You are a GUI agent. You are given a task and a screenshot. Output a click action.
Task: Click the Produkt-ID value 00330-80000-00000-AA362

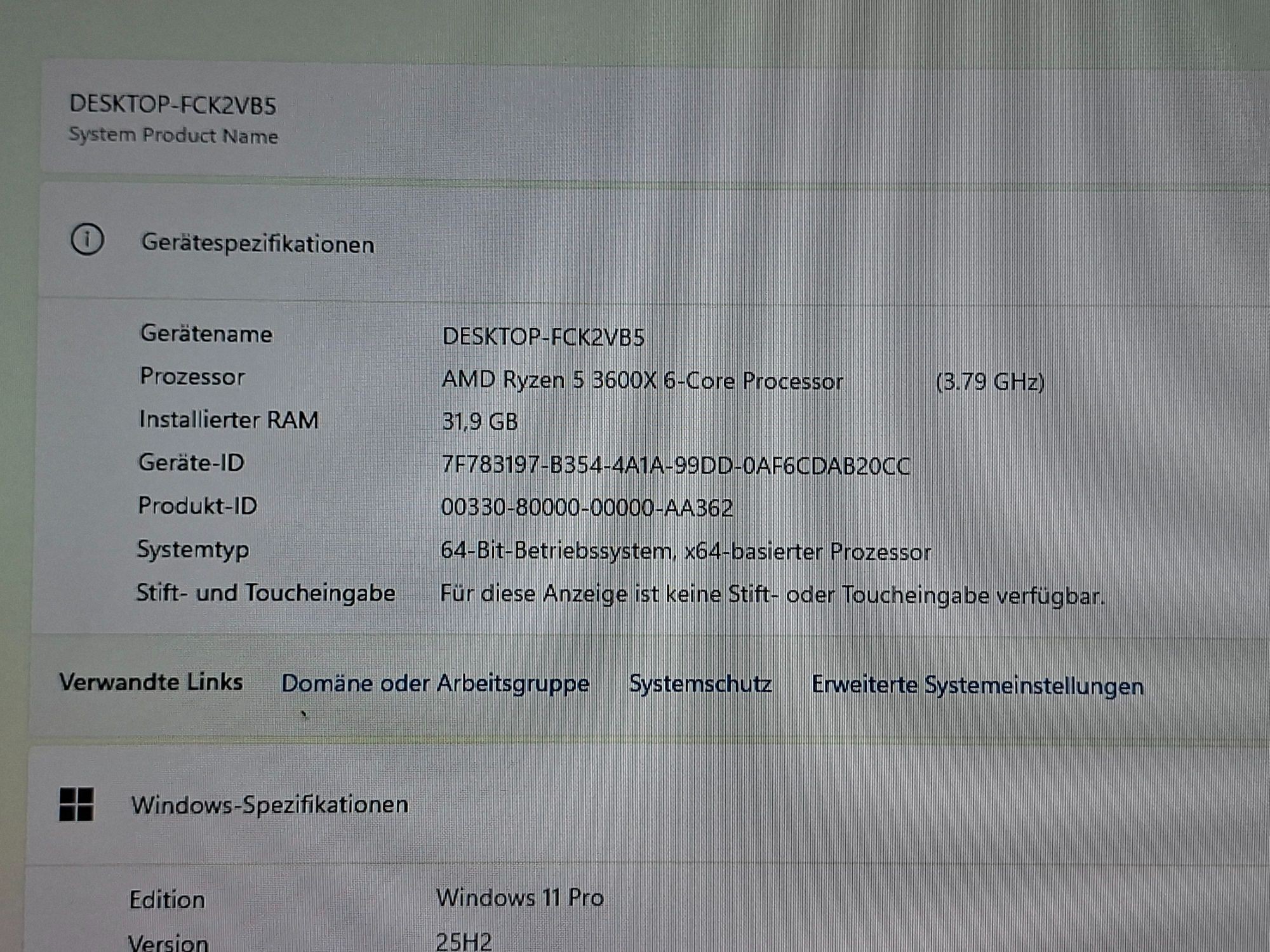pyautogui.click(x=587, y=508)
